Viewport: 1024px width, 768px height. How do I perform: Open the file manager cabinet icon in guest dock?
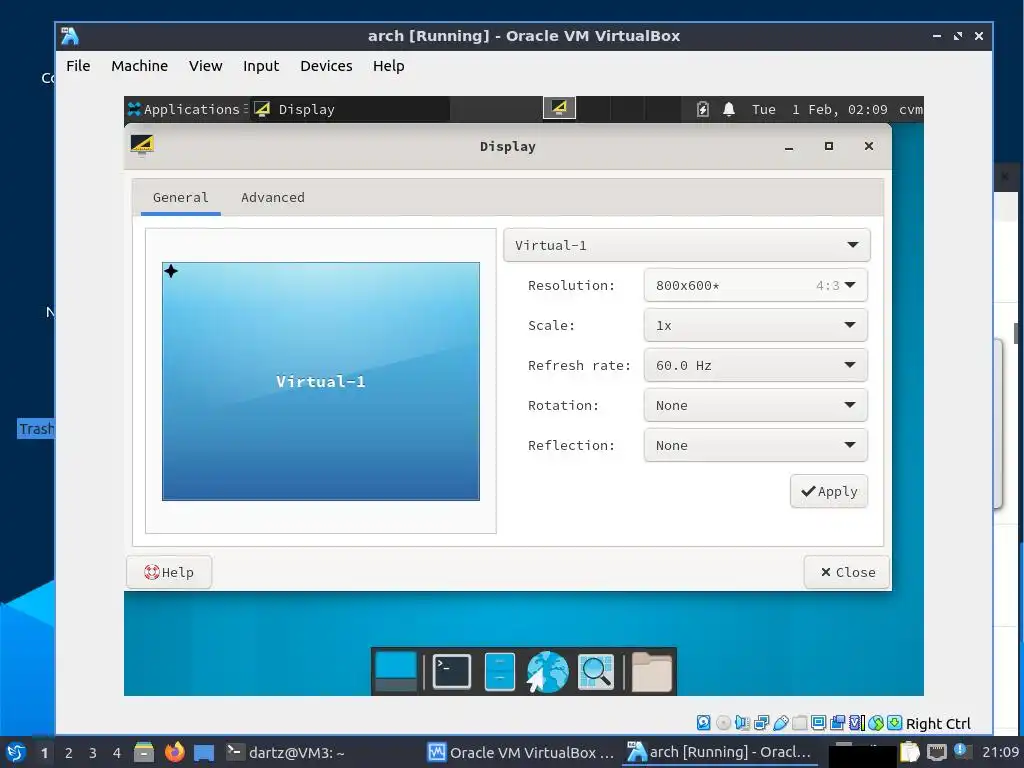tap(500, 671)
